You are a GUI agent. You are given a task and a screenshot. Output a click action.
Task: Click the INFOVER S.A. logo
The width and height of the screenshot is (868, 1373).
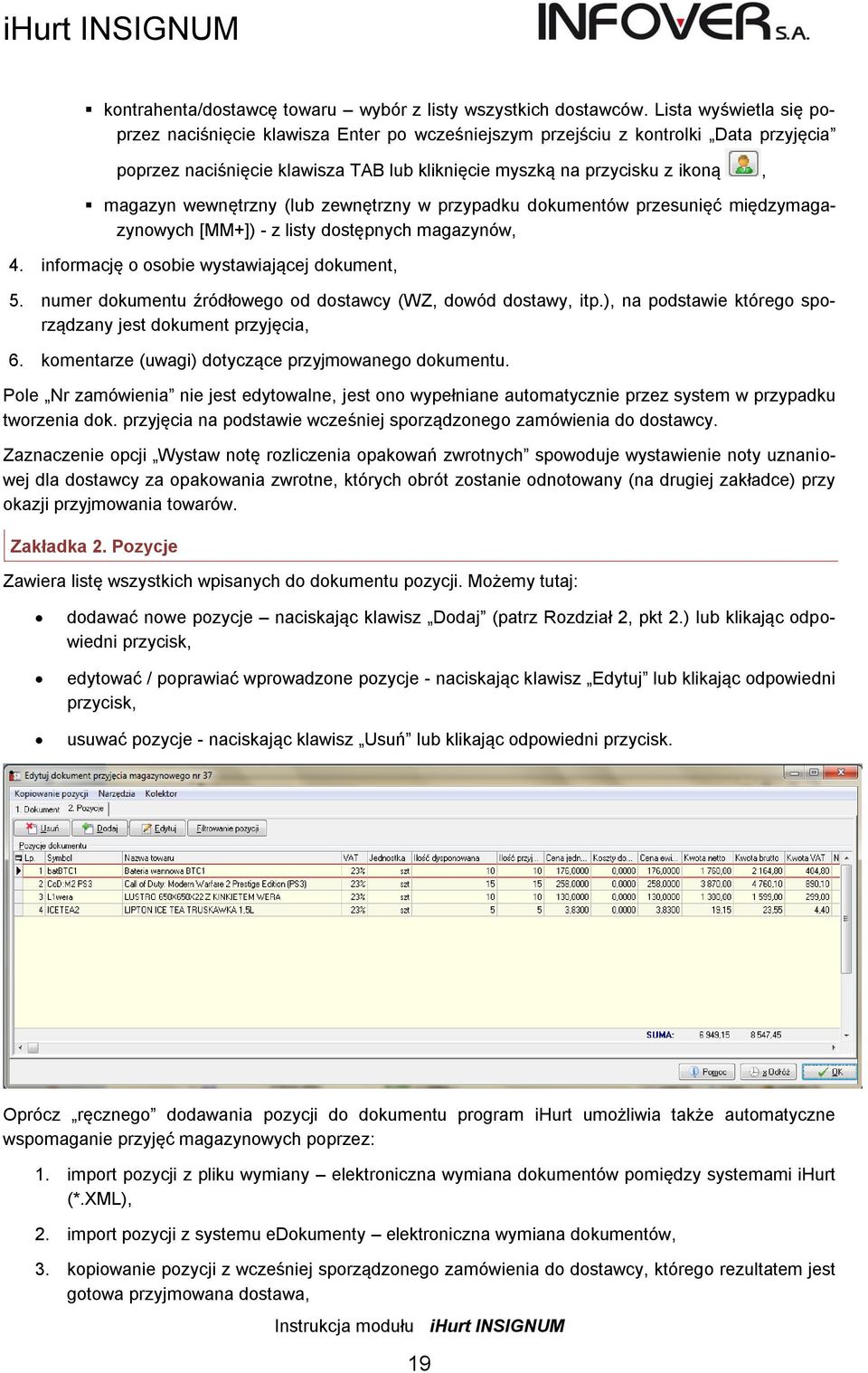coord(674,22)
